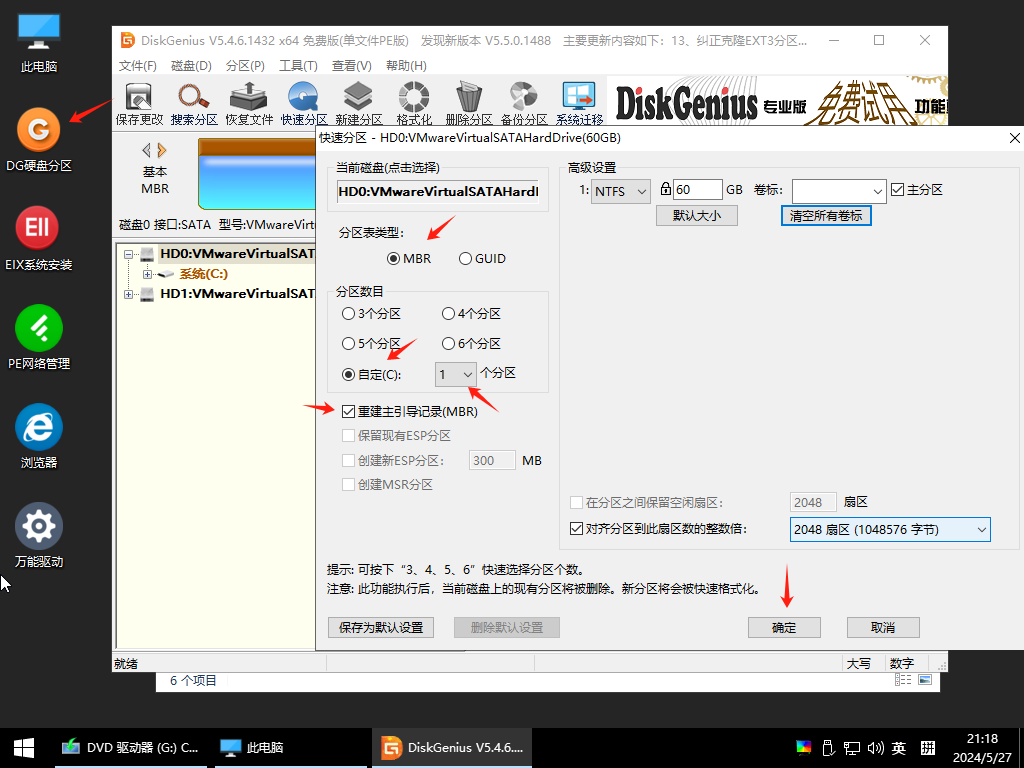Open the NTFS file system dropdown
This screenshot has height=768, width=1024.
tap(620, 191)
